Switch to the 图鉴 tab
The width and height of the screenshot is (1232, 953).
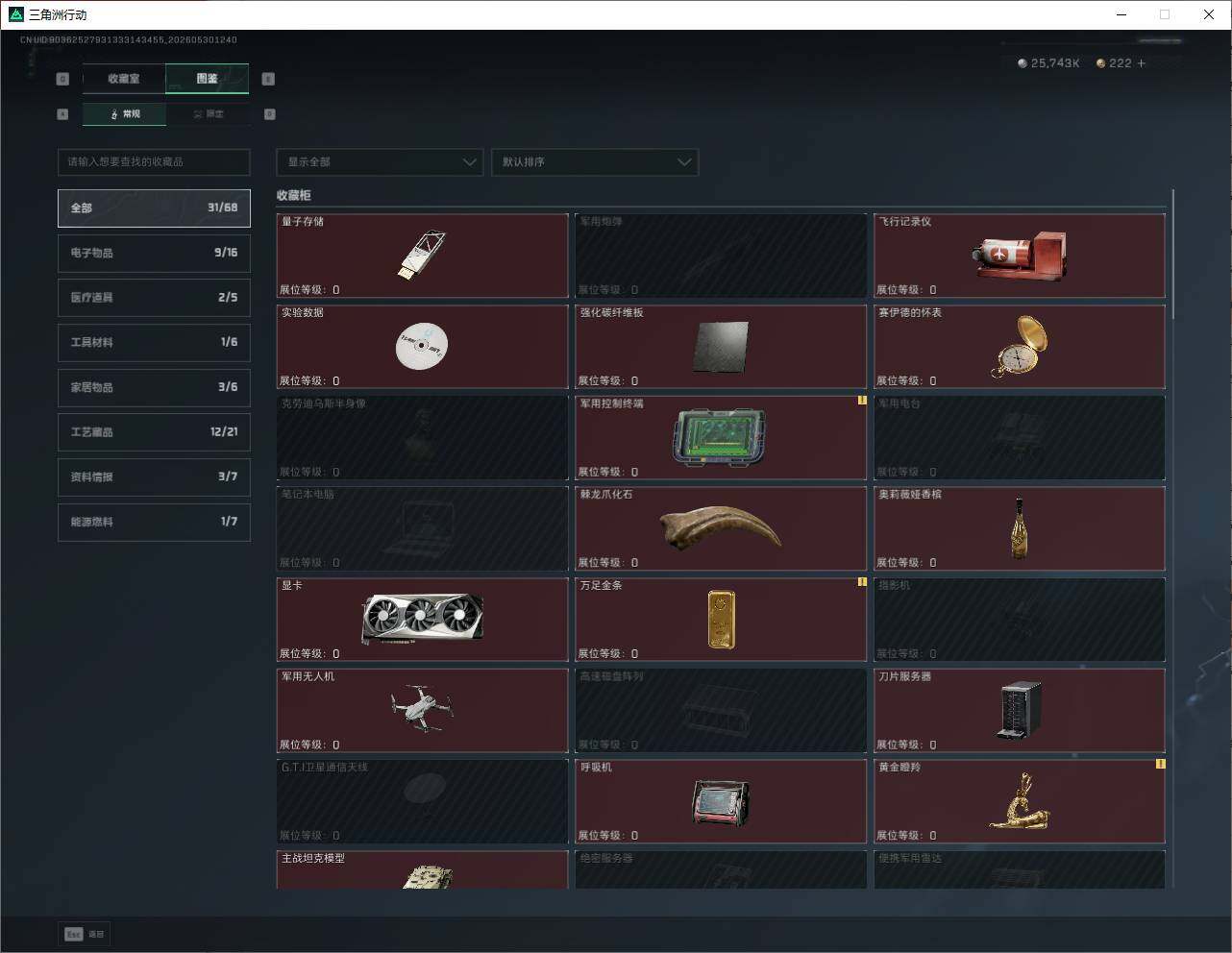[x=208, y=79]
